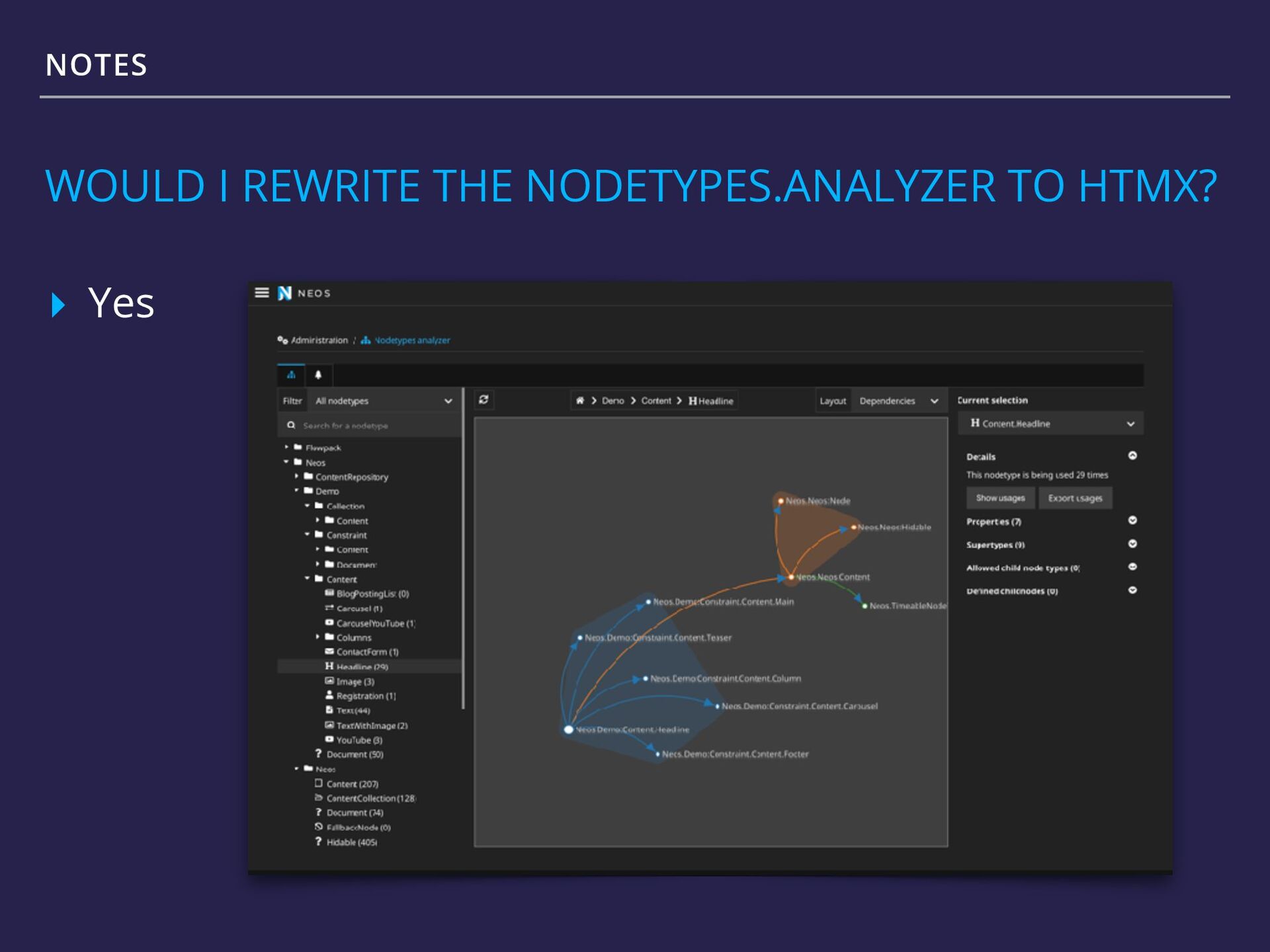Expand Allowed child node types section
The width and height of the screenshot is (1270, 952).
pos(1132,567)
